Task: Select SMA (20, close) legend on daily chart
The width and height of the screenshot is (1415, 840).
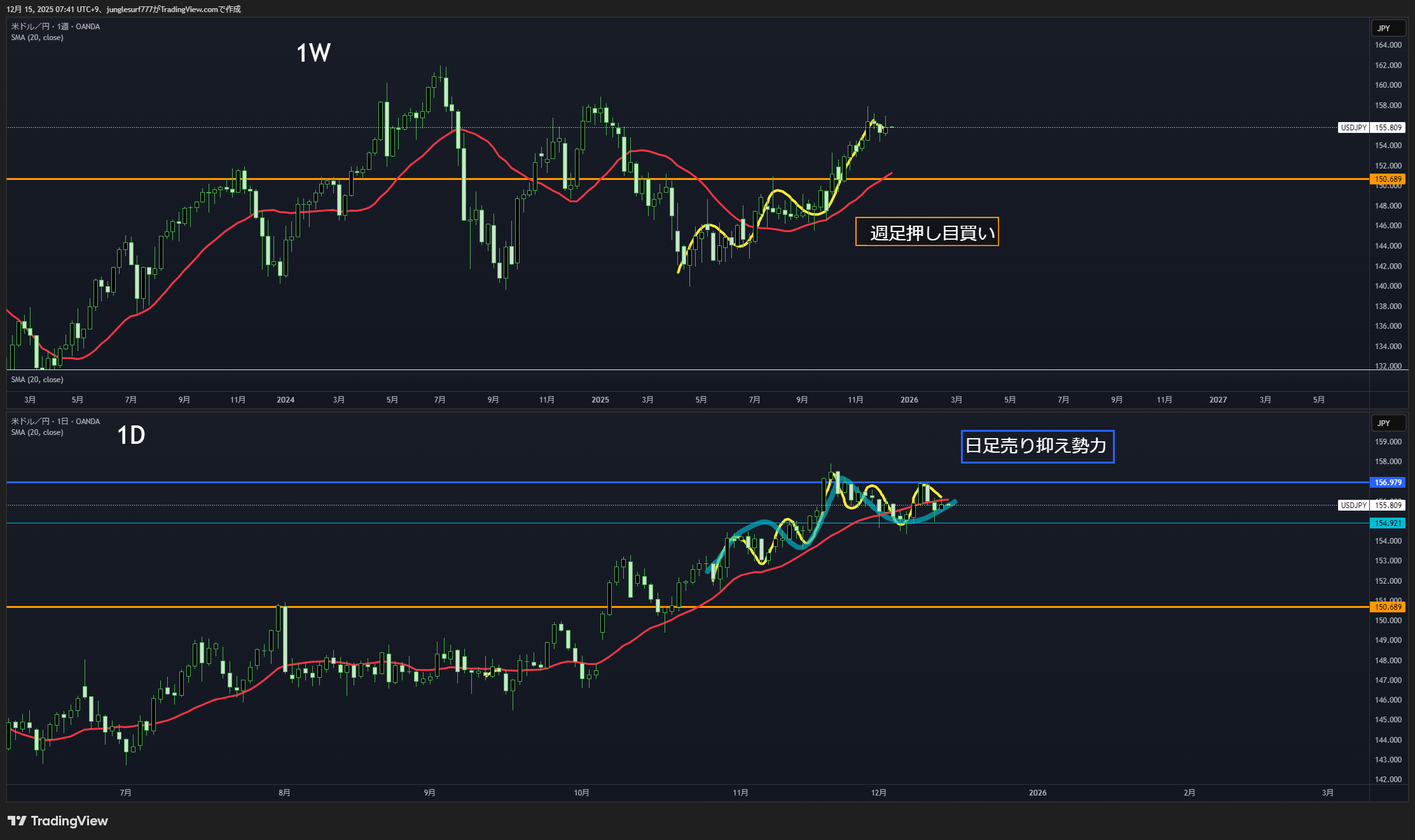Action: click(37, 432)
